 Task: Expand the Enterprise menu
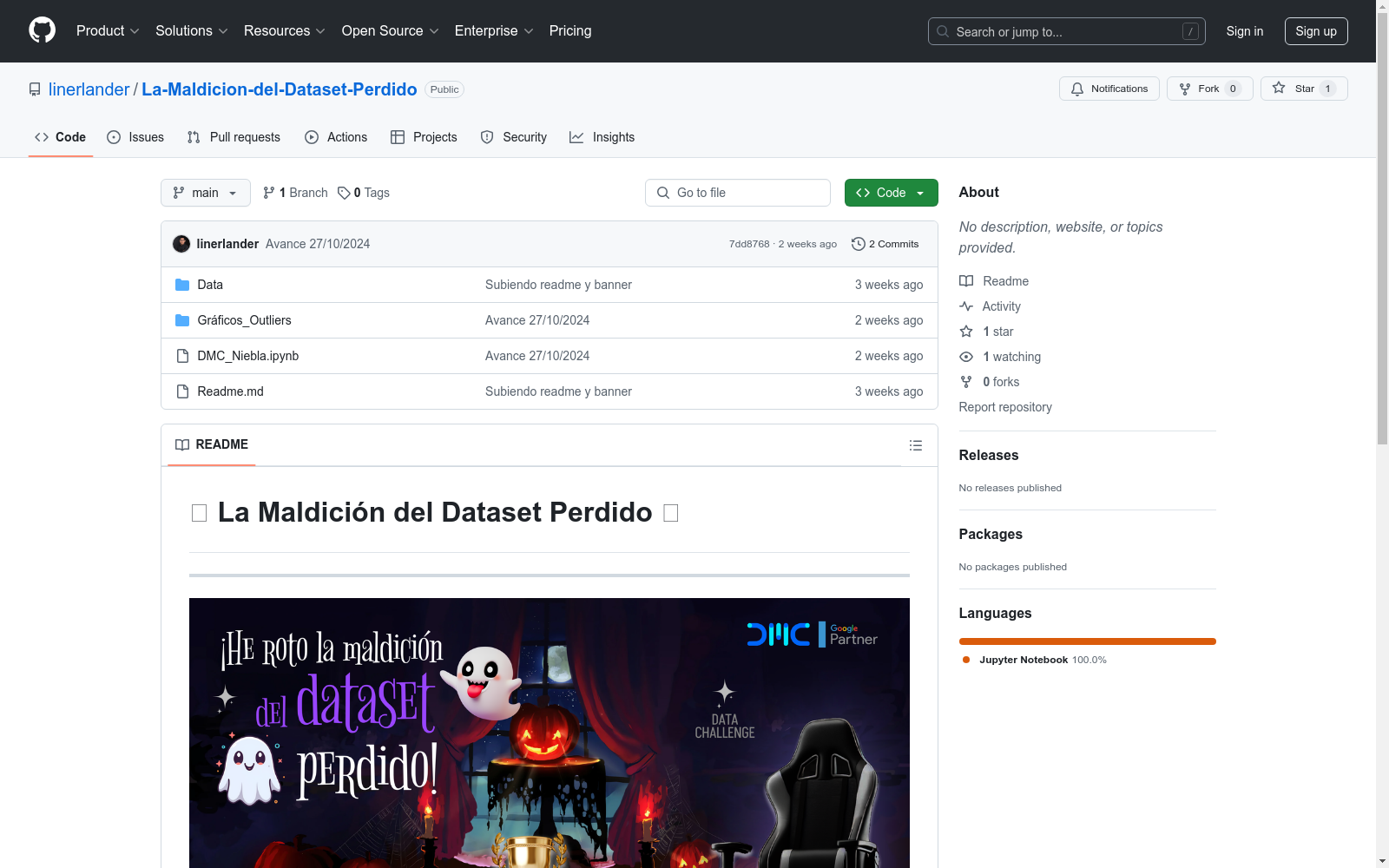[x=493, y=30]
